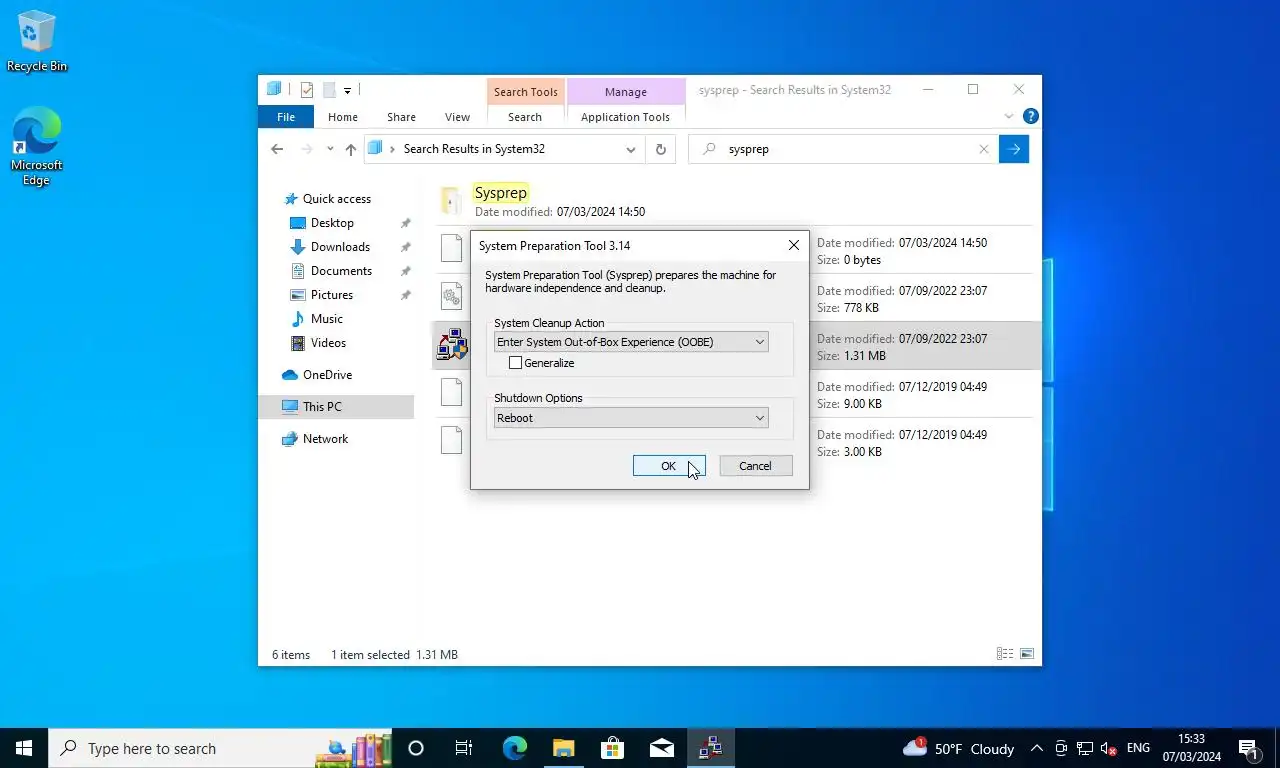Open Microsoft Store from the taskbar

[x=612, y=748]
